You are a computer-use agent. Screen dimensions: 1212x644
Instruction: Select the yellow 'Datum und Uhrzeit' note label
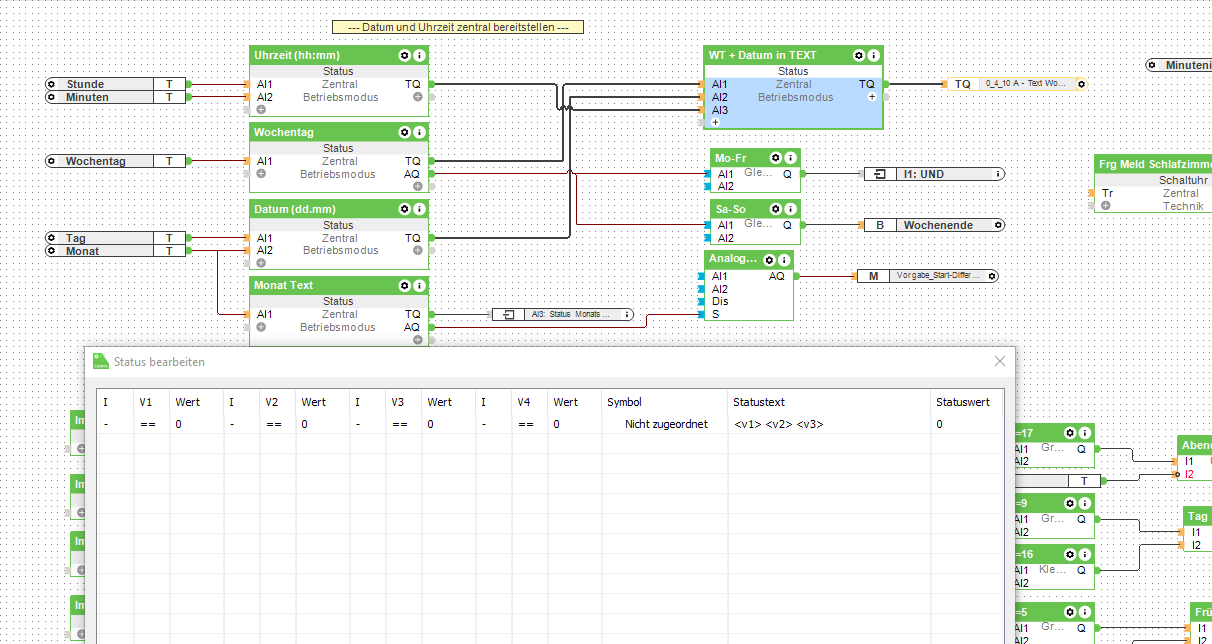[x=458, y=27]
